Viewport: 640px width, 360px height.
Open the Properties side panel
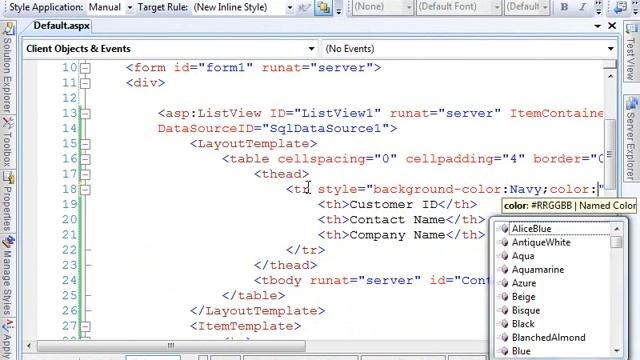point(7,201)
